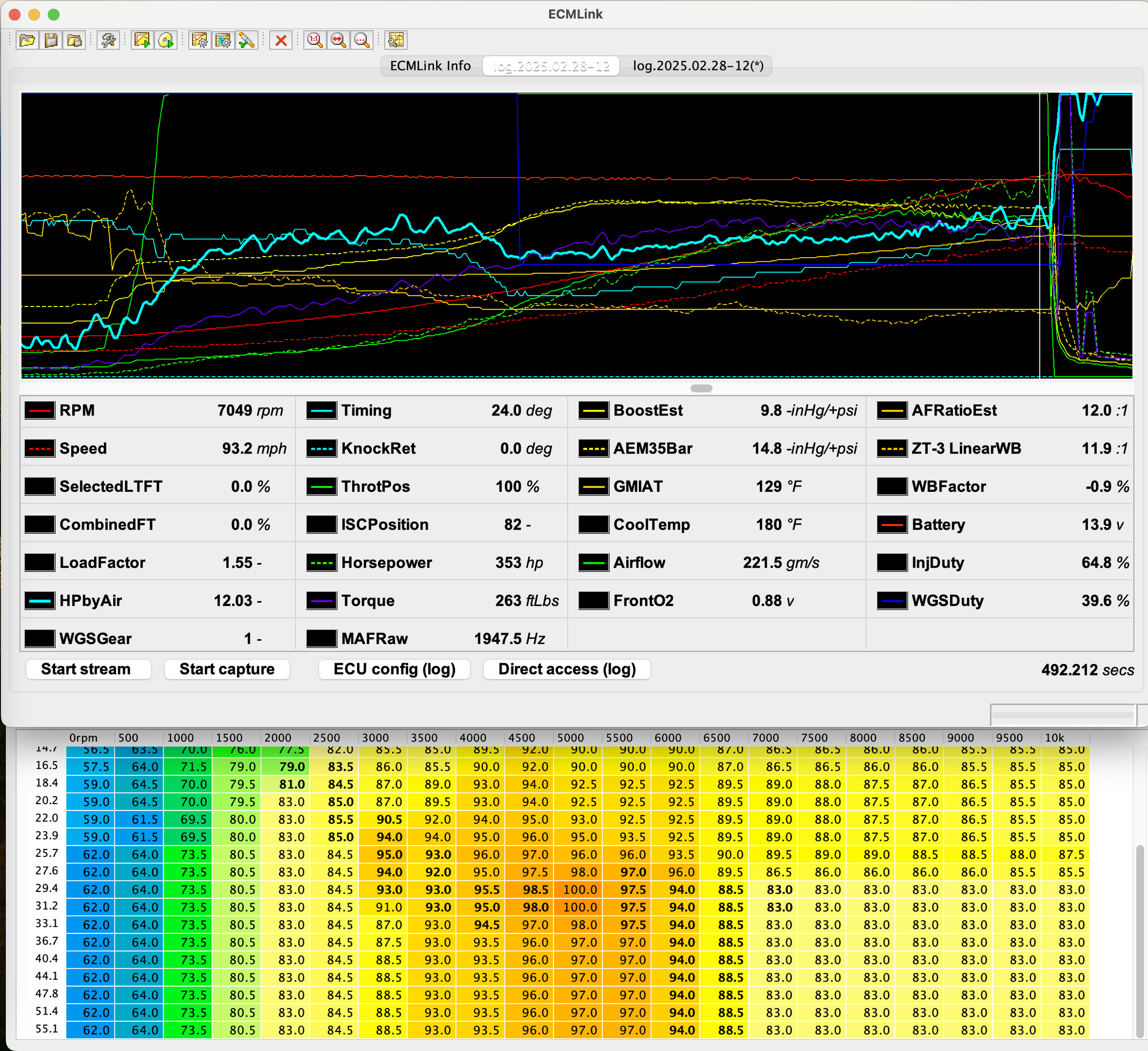Click the 5000 column header in the table
The width and height of the screenshot is (1148, 1051).
coord(571,738)
